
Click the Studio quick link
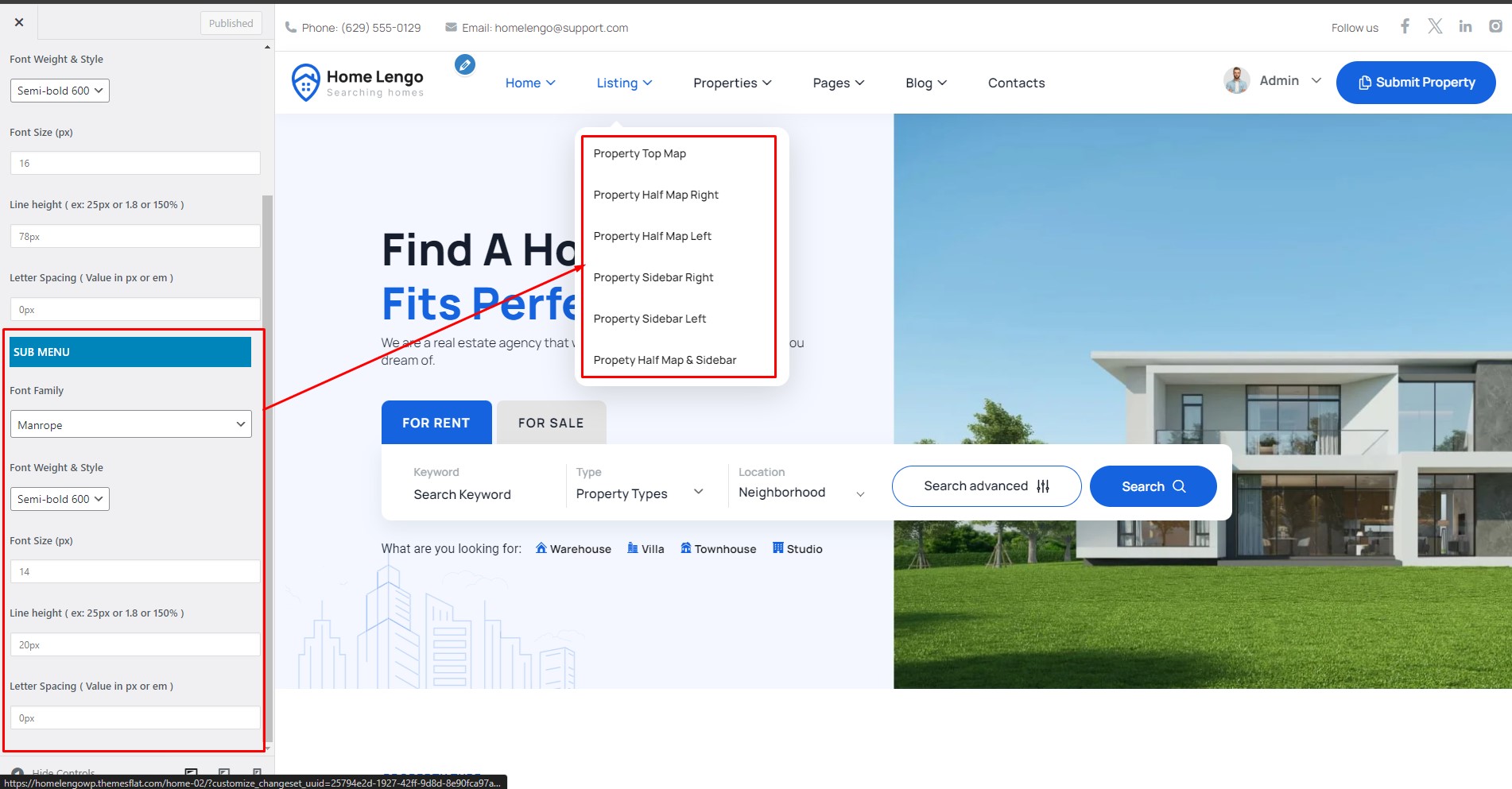(x=797, y=549)
